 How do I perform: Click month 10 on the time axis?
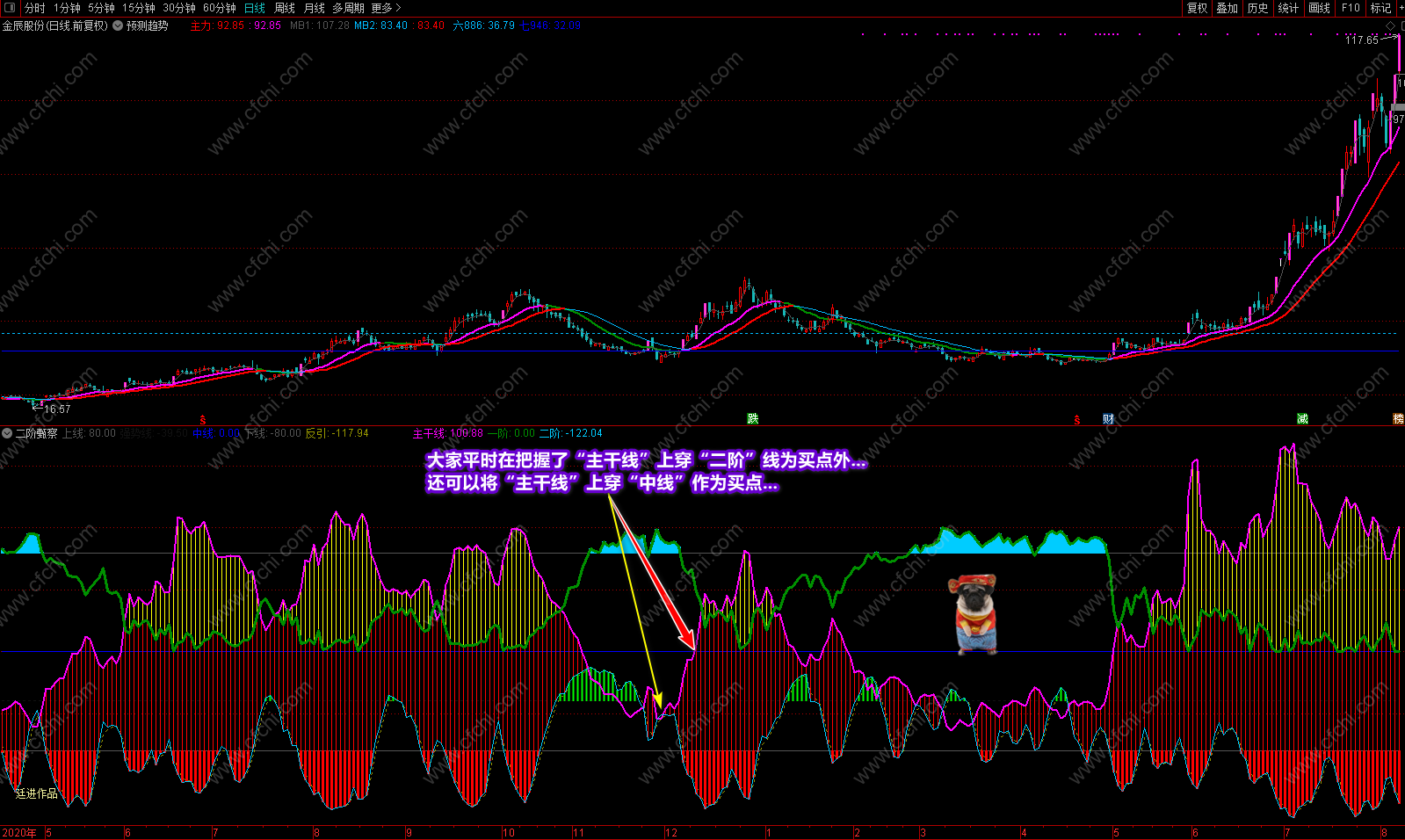coord(509,833)
